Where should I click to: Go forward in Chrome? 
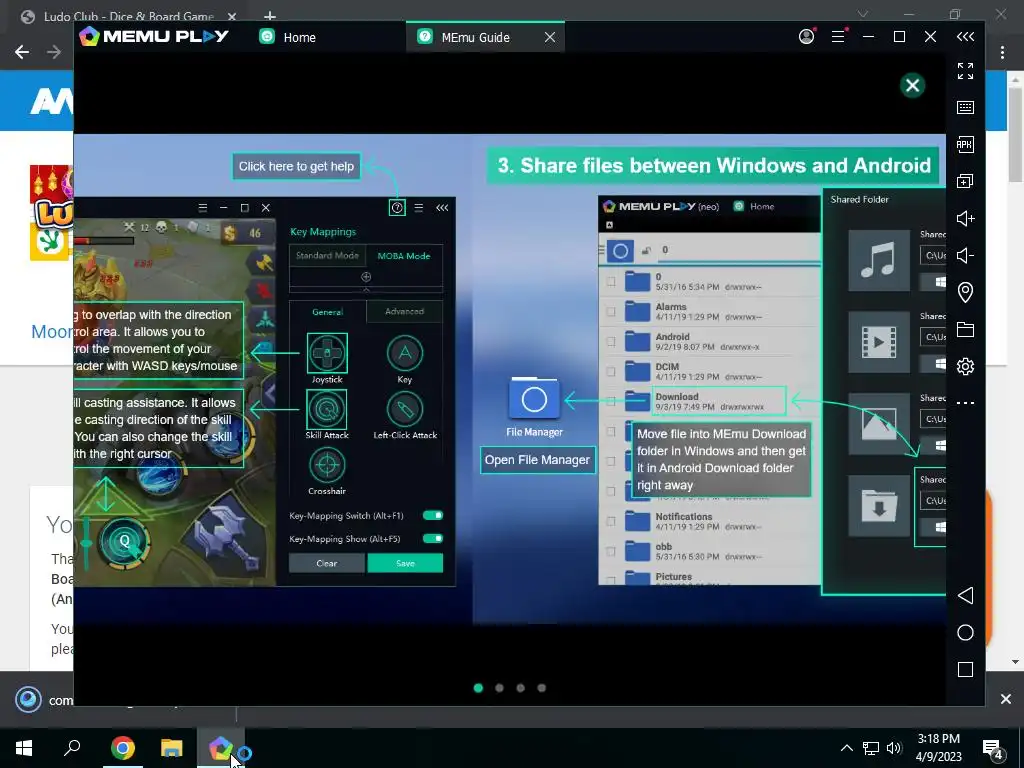(x=54, y=52)
